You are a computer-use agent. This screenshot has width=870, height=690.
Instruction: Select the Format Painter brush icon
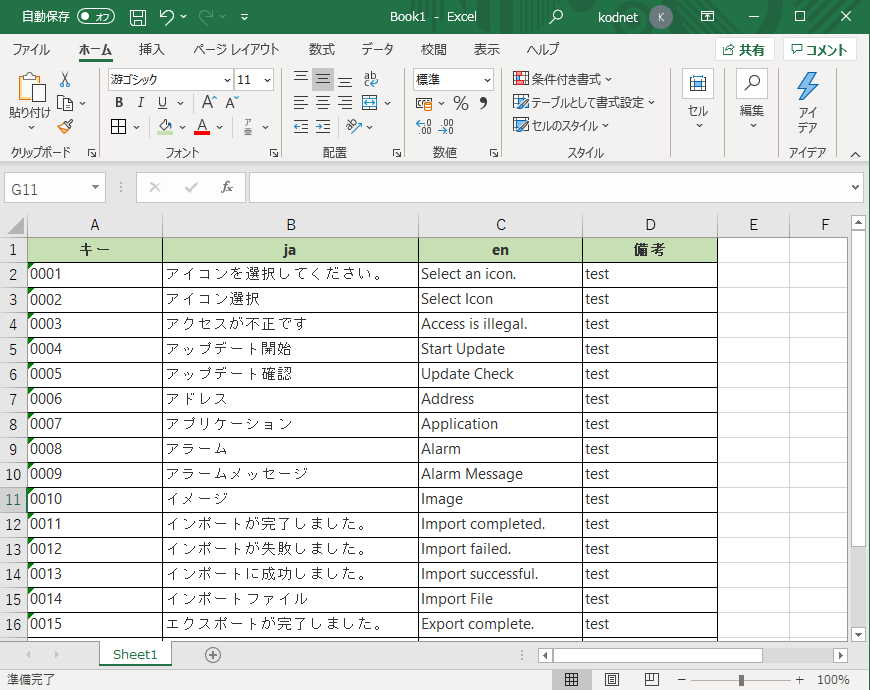click(65, 127)
